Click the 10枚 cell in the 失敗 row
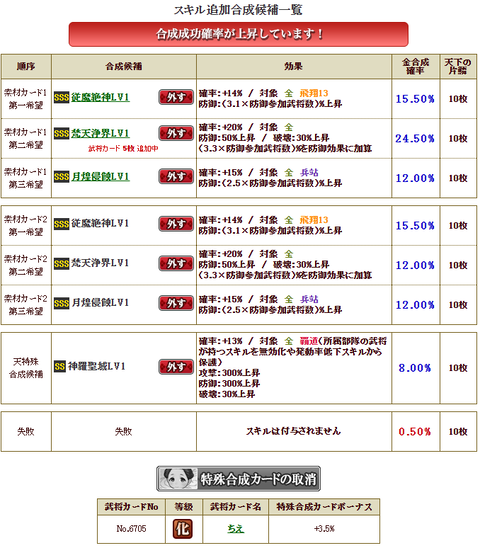The image size is (480, 548). (x=458, y=432)
